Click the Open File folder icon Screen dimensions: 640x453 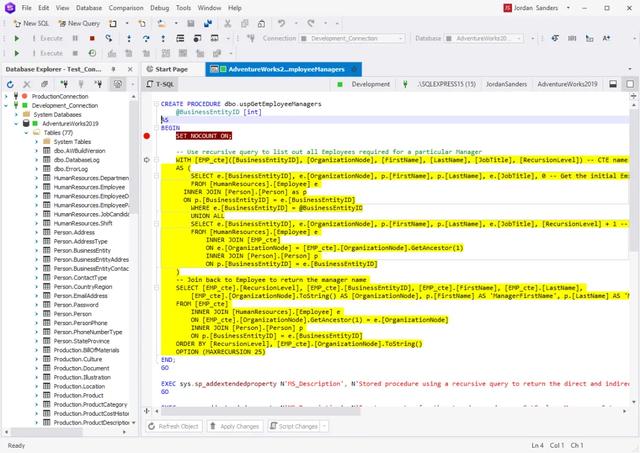162,23
